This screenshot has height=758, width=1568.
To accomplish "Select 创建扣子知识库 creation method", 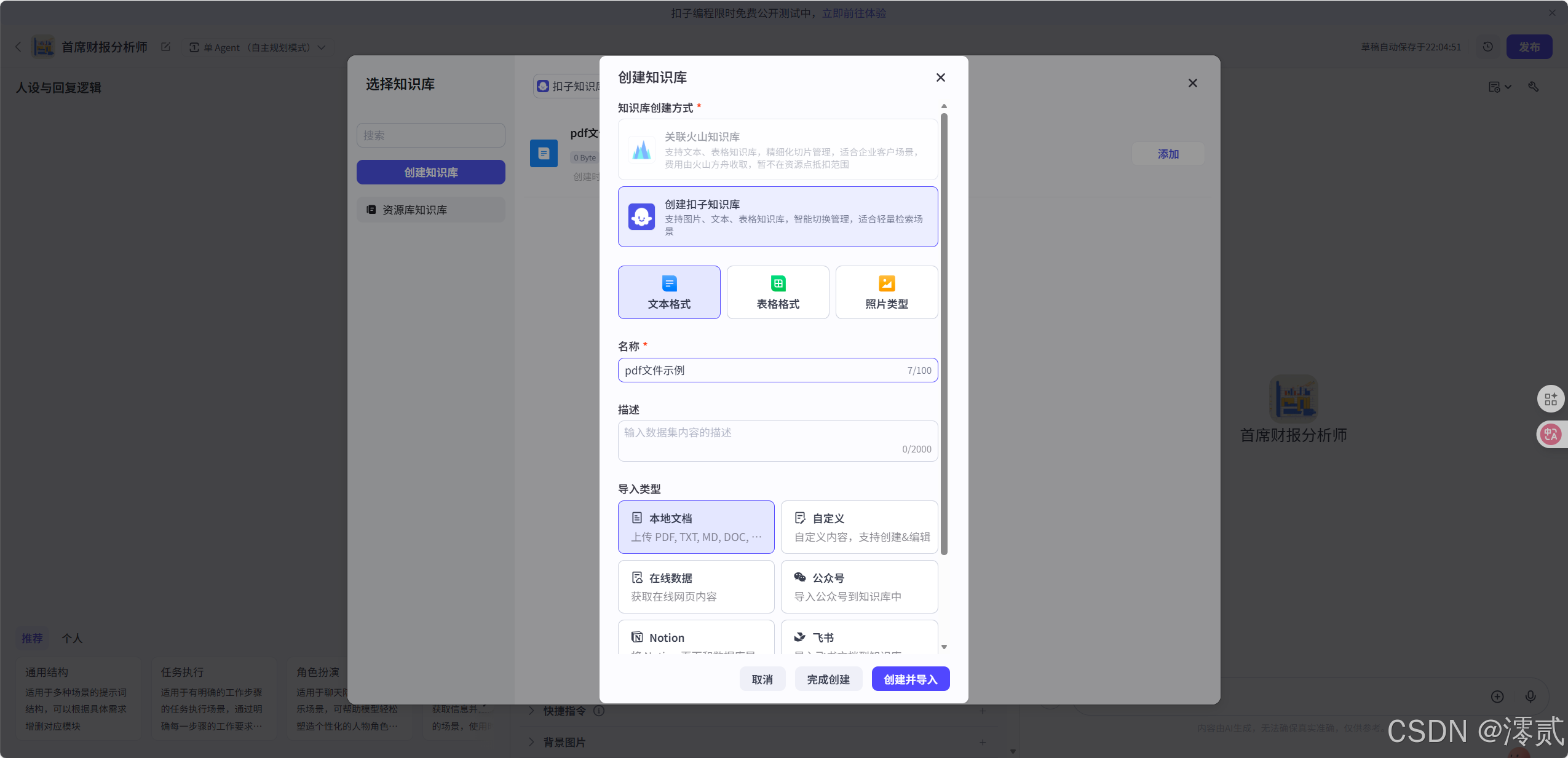I will 777,216.
